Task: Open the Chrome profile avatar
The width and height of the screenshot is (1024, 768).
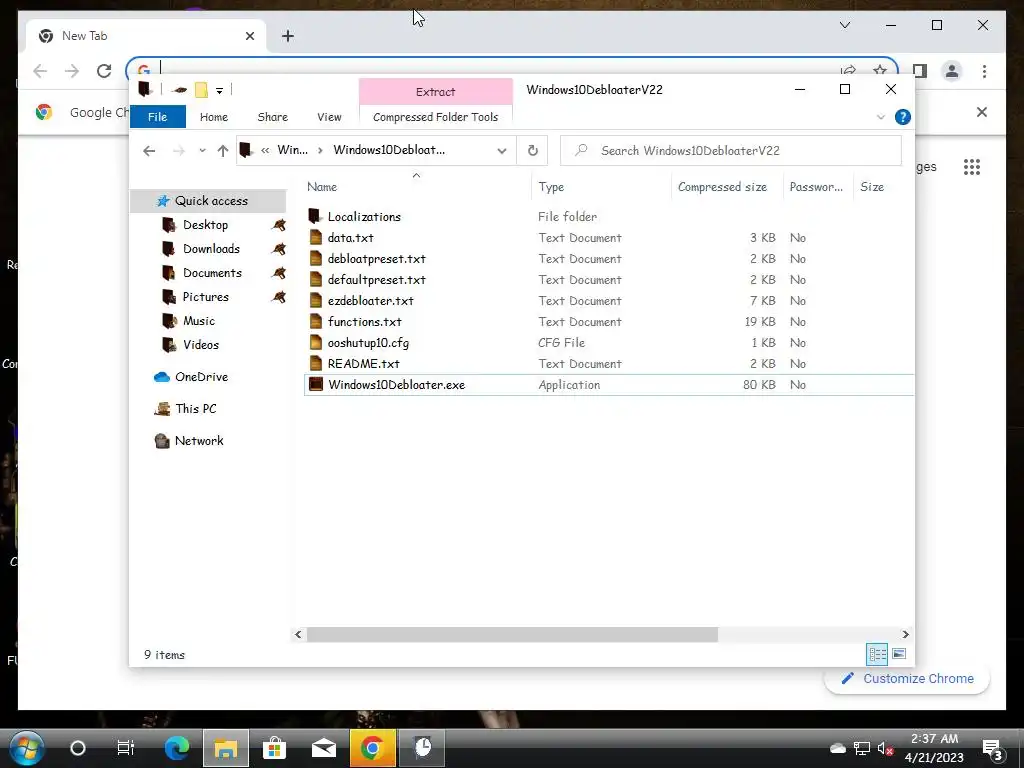Action: [x=952, y=71]
